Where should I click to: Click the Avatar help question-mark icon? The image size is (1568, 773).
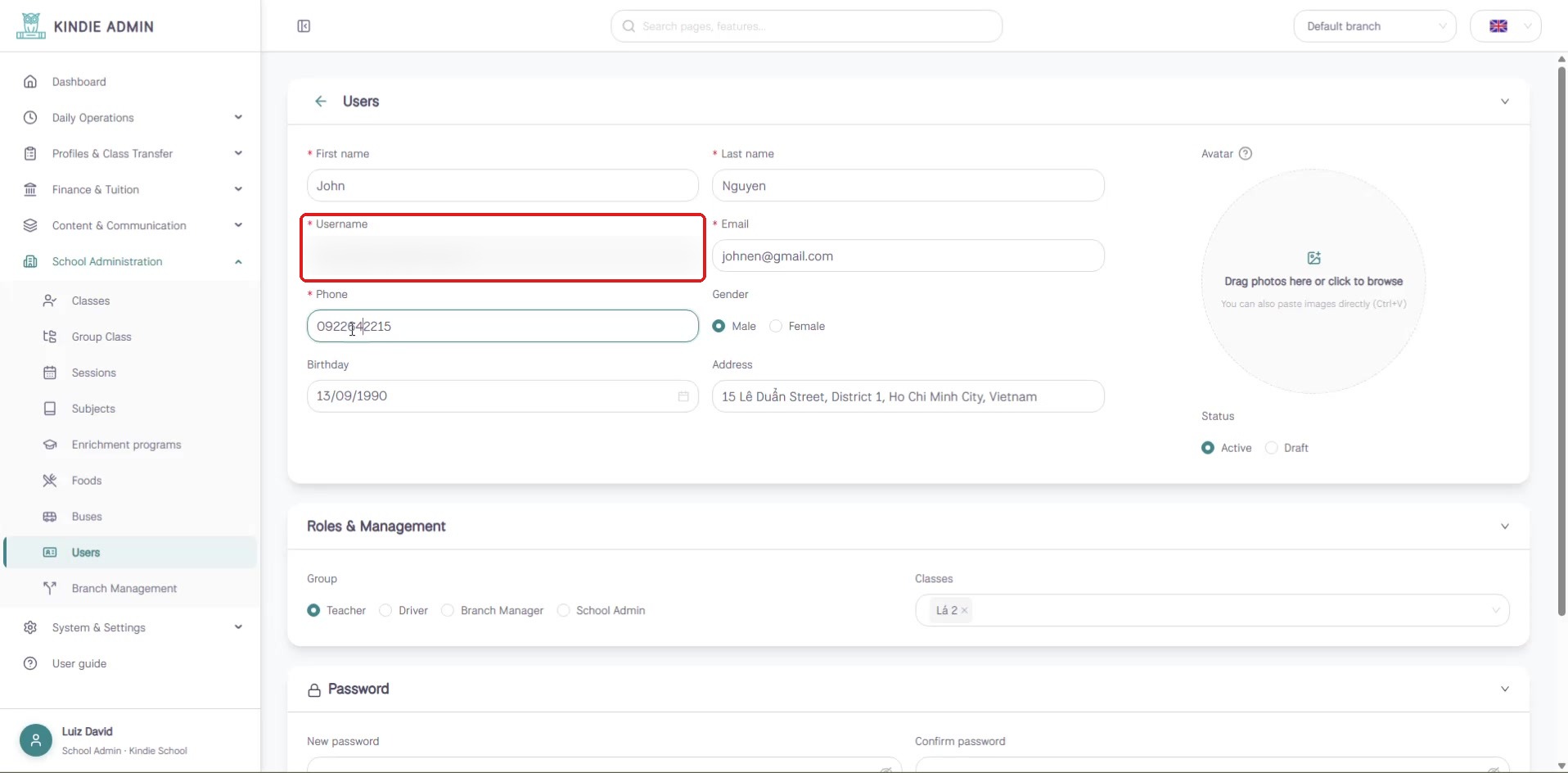pyautogui.click(x=1246, y=154)
